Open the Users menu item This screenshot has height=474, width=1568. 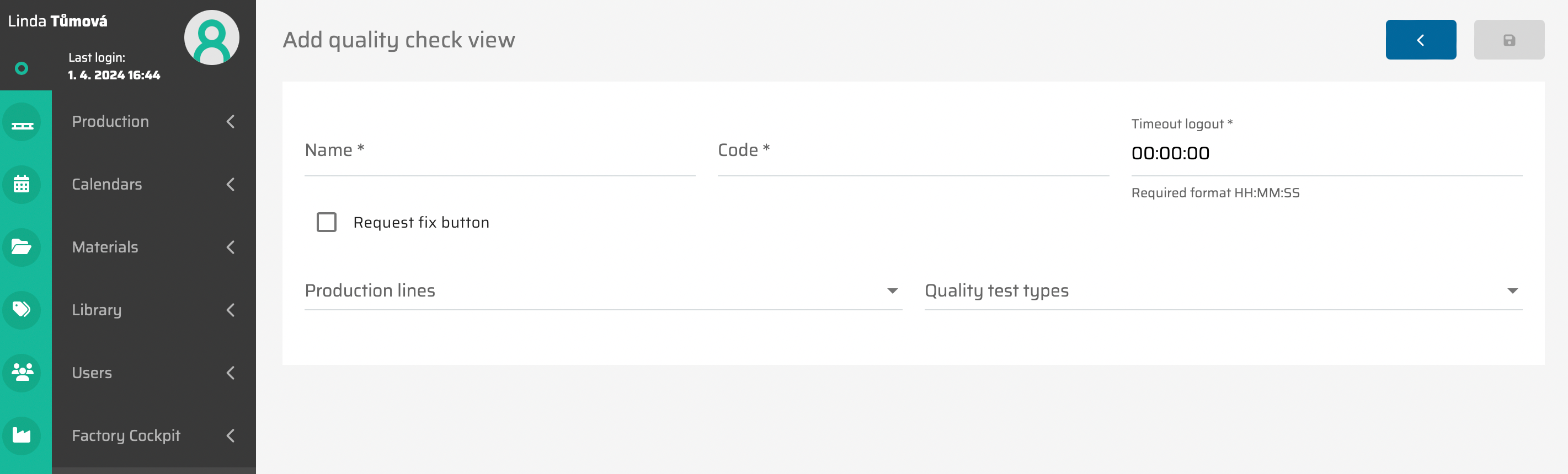[x=92, y=373]
